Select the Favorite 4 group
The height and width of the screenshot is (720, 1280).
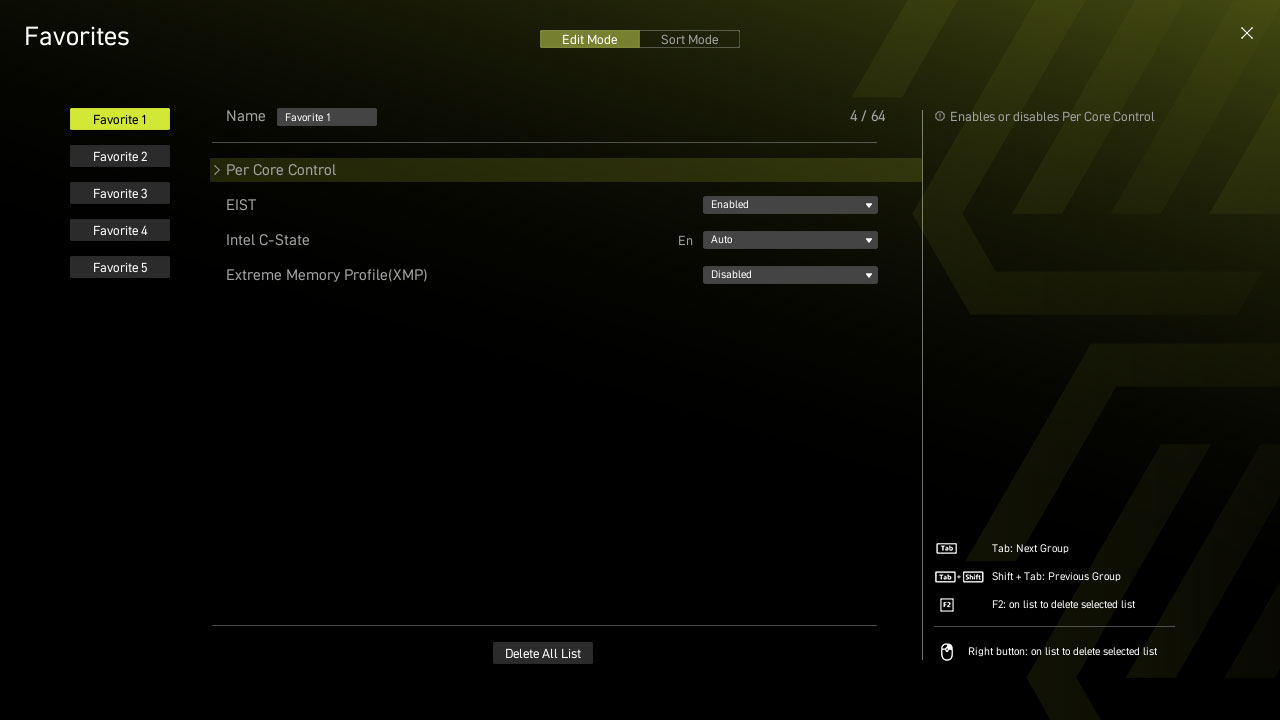tap(120, 231)
